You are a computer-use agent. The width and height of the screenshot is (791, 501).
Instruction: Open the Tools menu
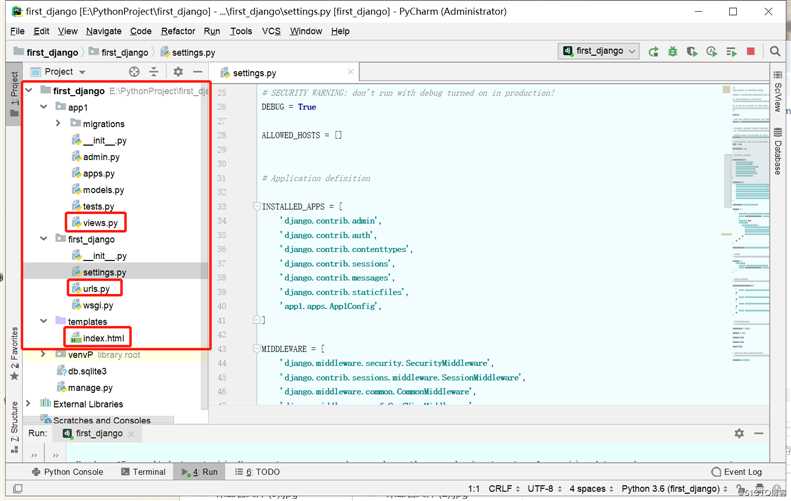(241, 31)
